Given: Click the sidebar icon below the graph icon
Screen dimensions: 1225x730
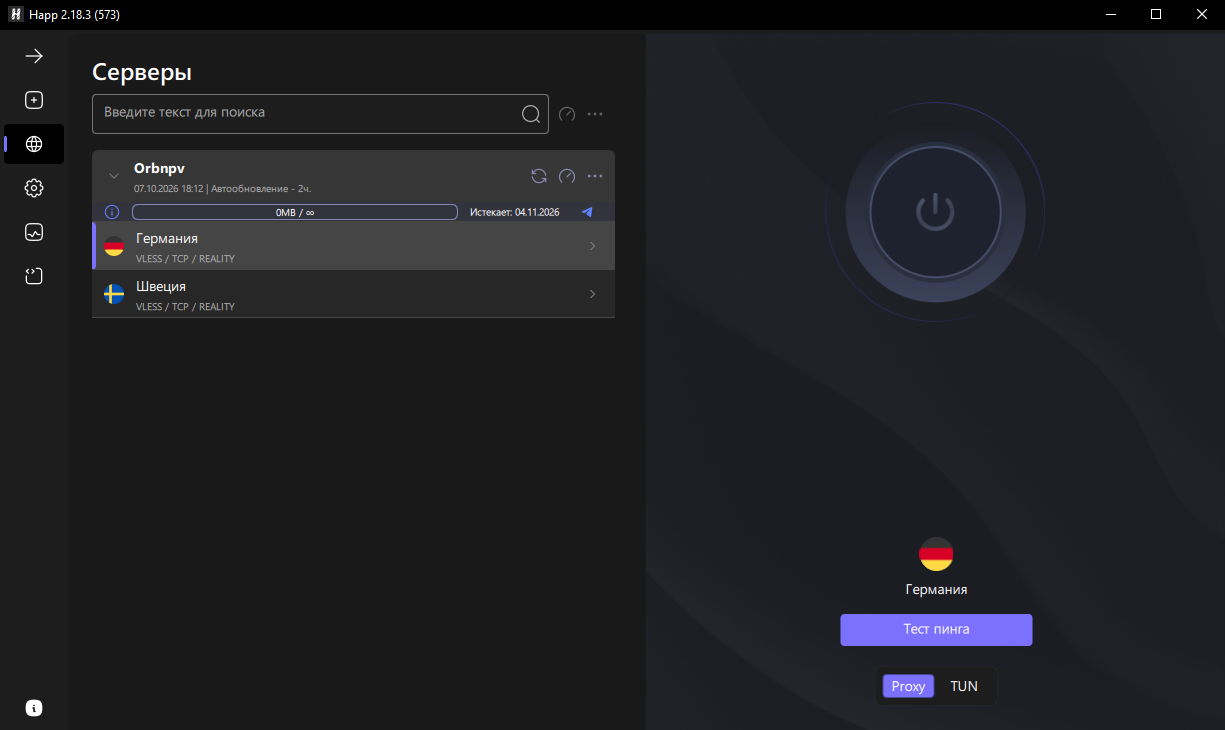Looking at the screenshot, I should [x=34, y=276].
